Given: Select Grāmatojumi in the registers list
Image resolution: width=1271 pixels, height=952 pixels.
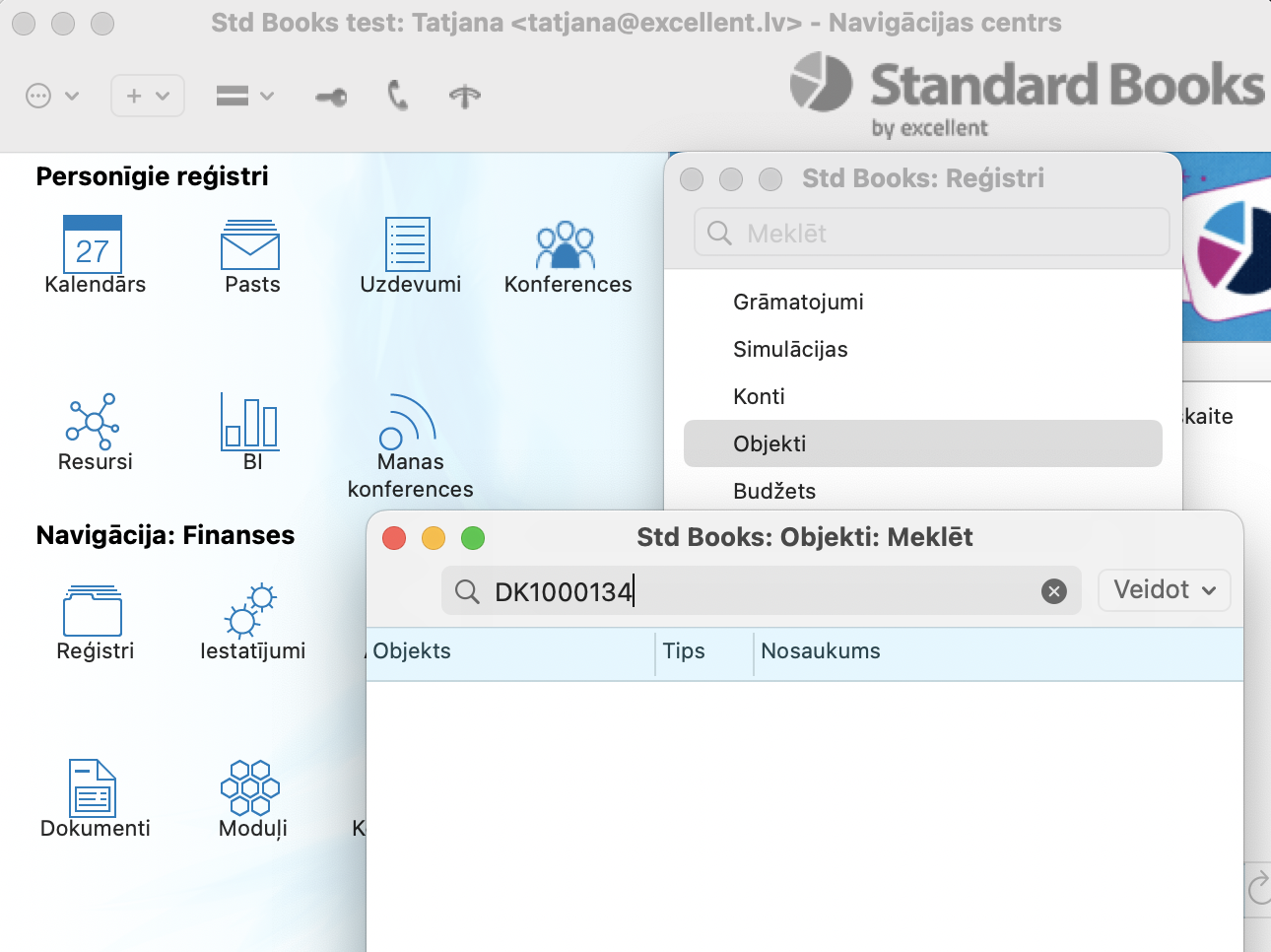Looking at the screenshot, I should [x=798, y=303].
